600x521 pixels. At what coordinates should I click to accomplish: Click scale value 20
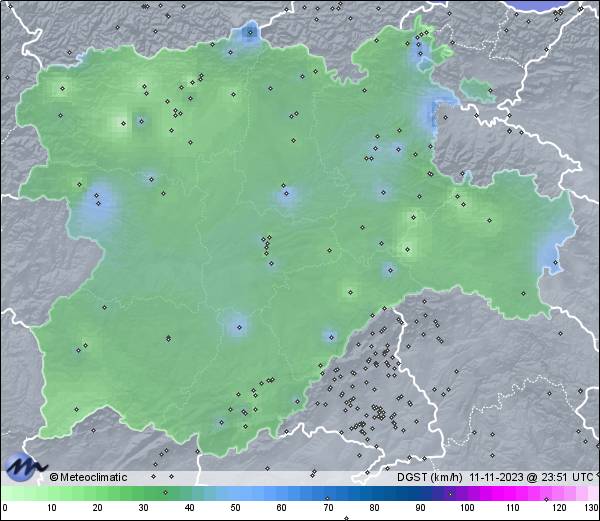[98, 508]
